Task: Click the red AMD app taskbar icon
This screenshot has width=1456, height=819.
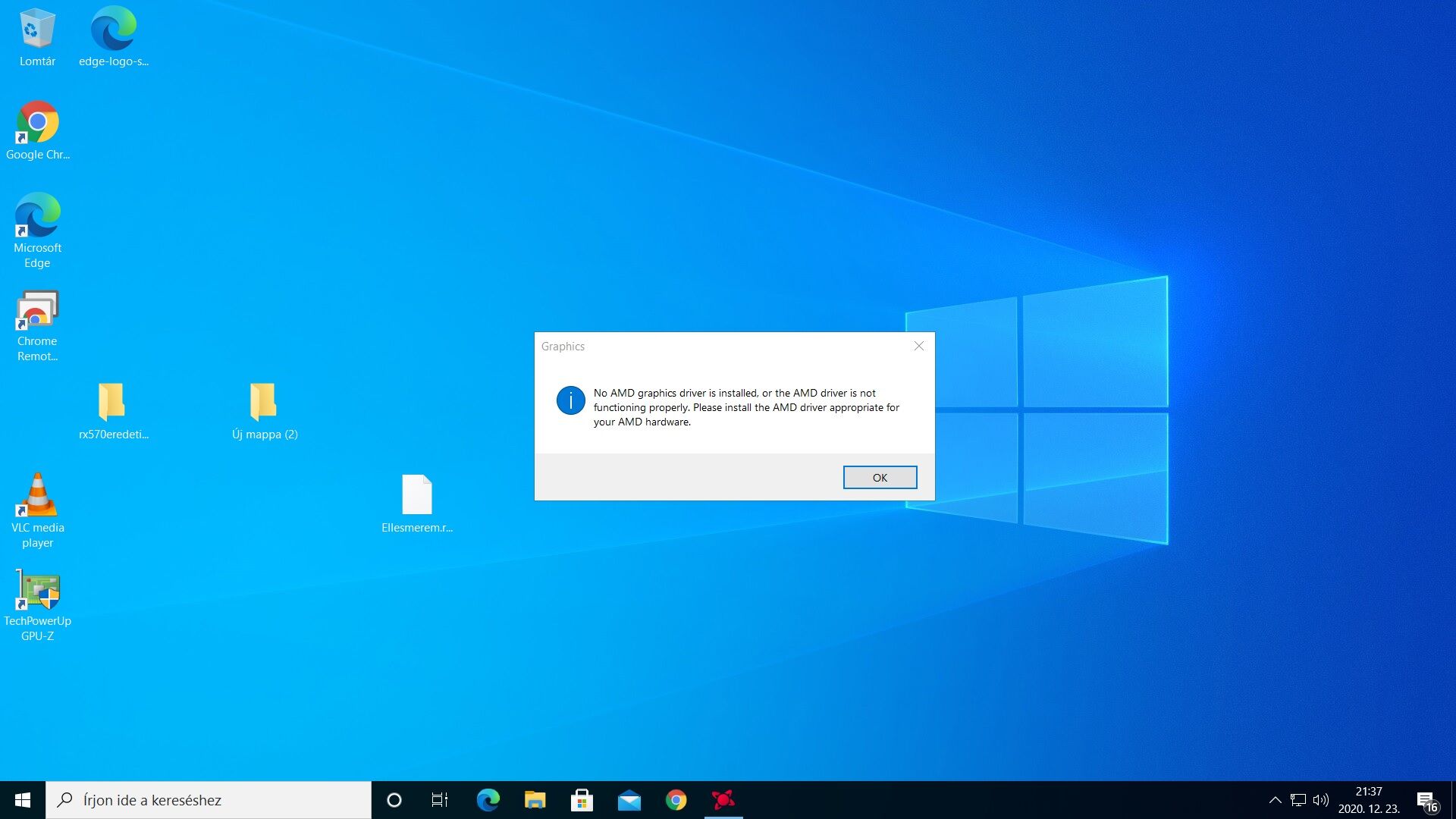Action: tap(723, 800)
